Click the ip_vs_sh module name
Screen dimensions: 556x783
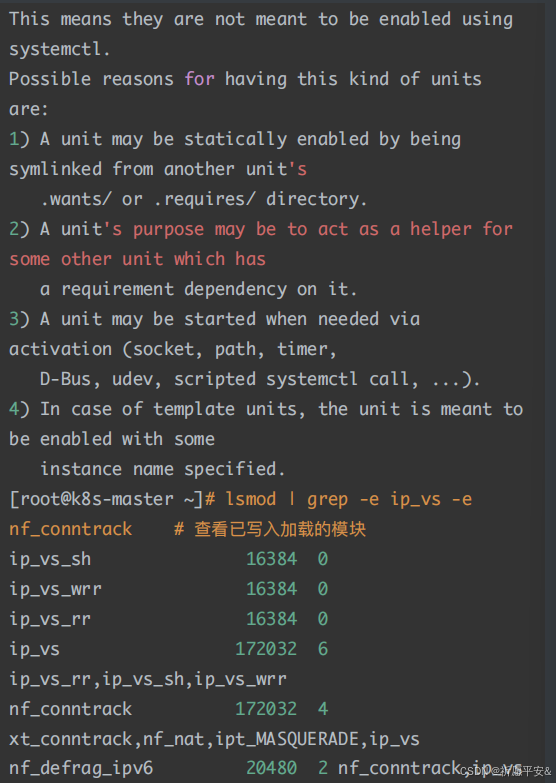click(50, 559)
